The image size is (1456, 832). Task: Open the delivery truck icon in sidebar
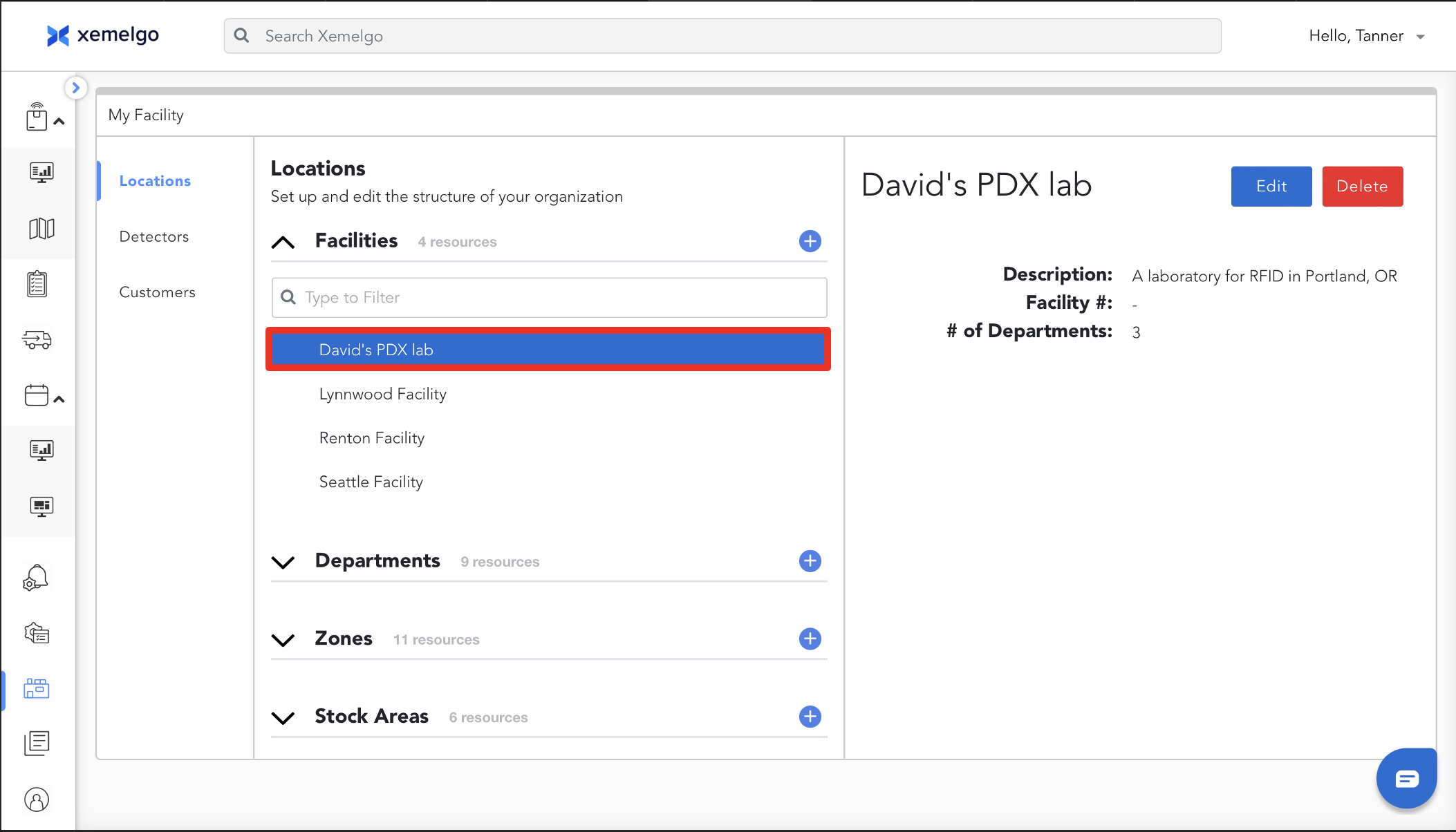pos(37,340)
